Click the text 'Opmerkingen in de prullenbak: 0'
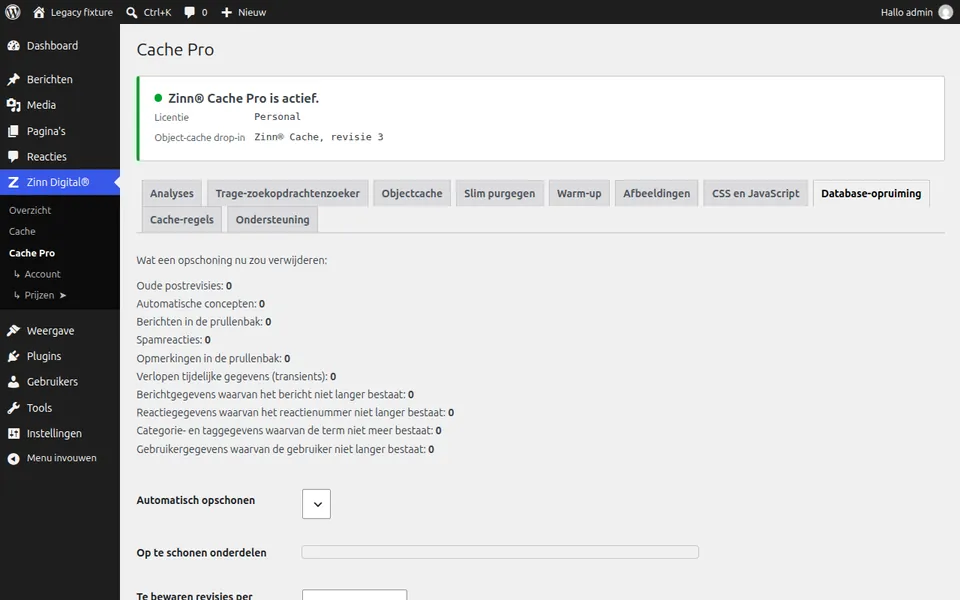Image resolution: width=960 pixels, height=600 pixels. pos(213,358)
